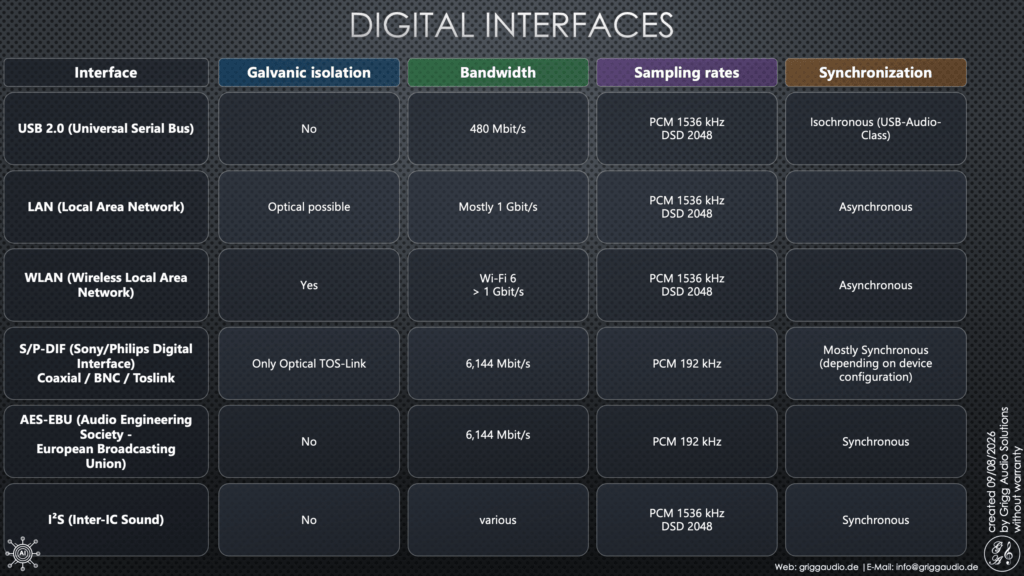Click the DIGITAL INTERFACES title

[511, 26]
